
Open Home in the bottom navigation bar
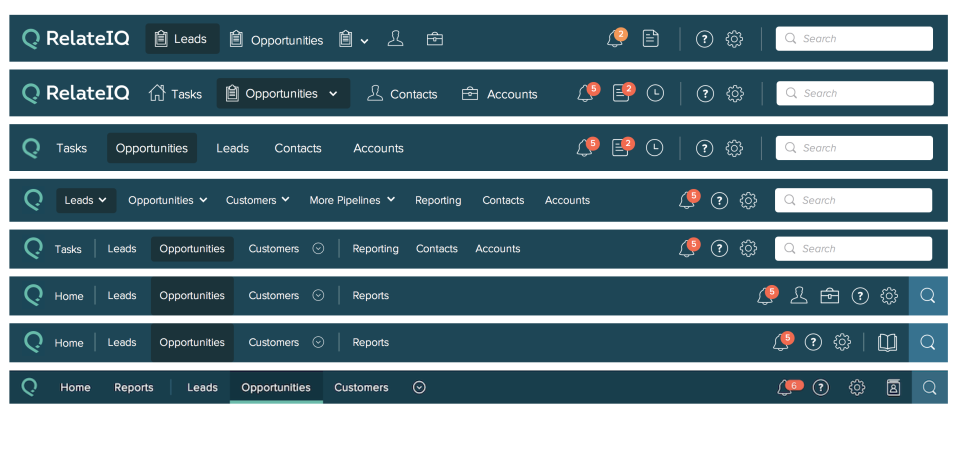coord(75,387)
